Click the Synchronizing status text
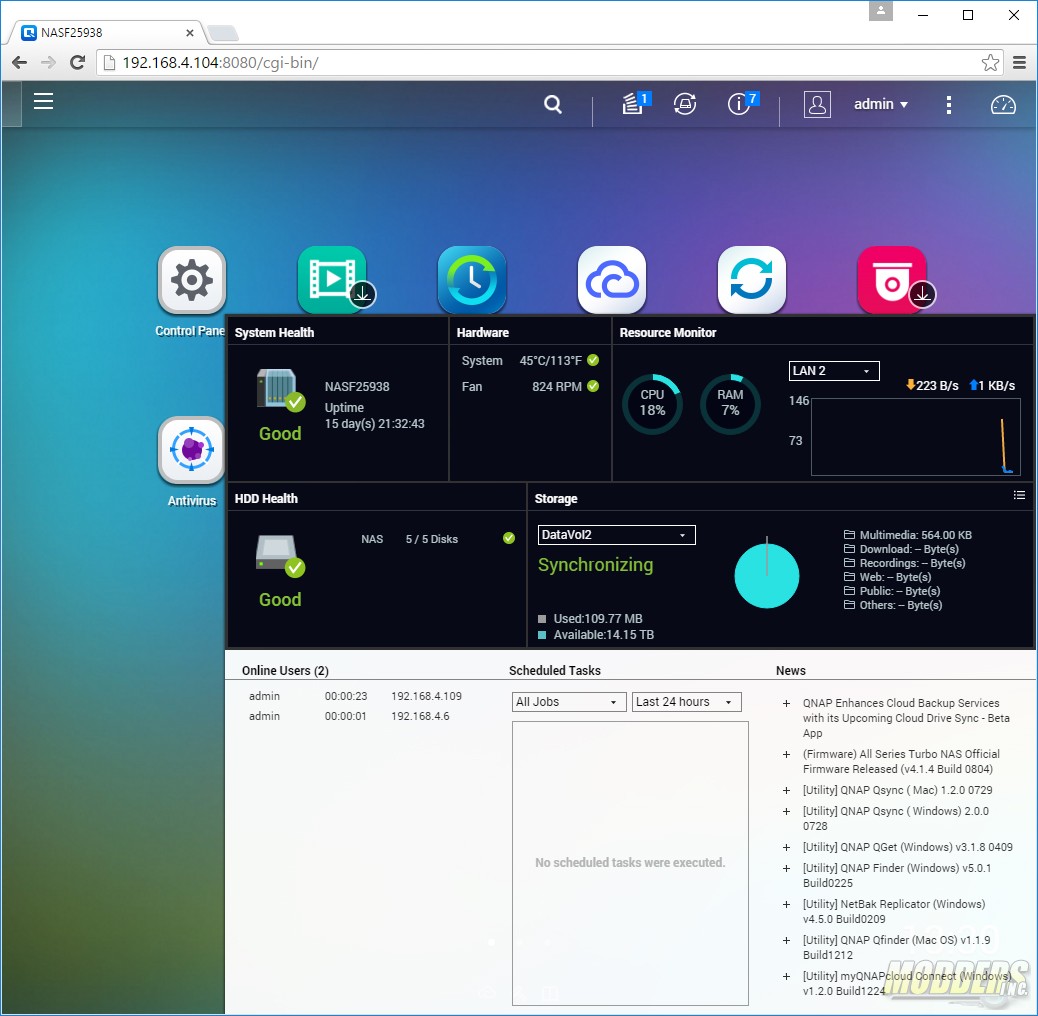 pyautogui.click(x=595, y=565)
